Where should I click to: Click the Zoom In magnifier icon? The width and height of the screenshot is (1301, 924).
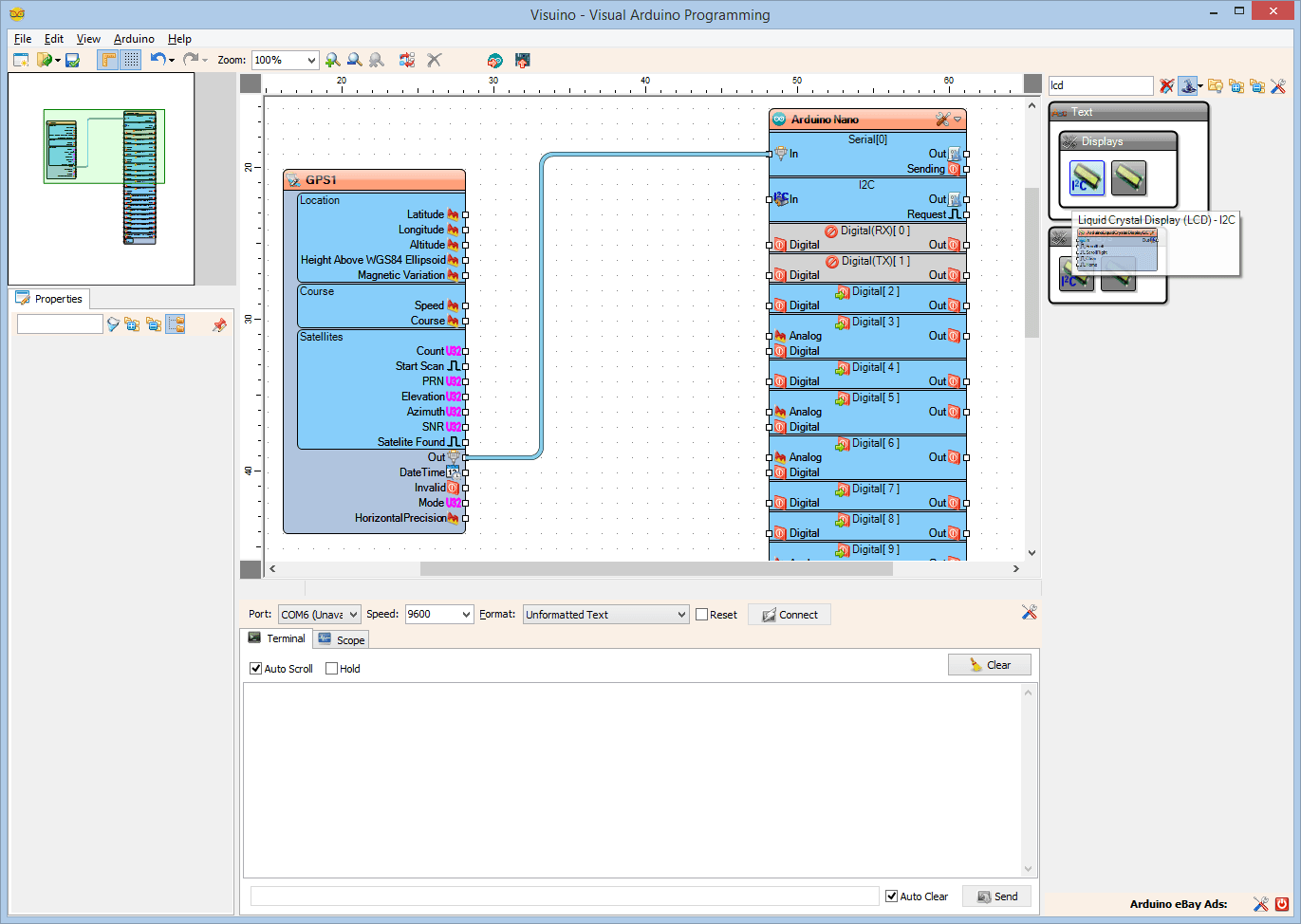point(332,59)
